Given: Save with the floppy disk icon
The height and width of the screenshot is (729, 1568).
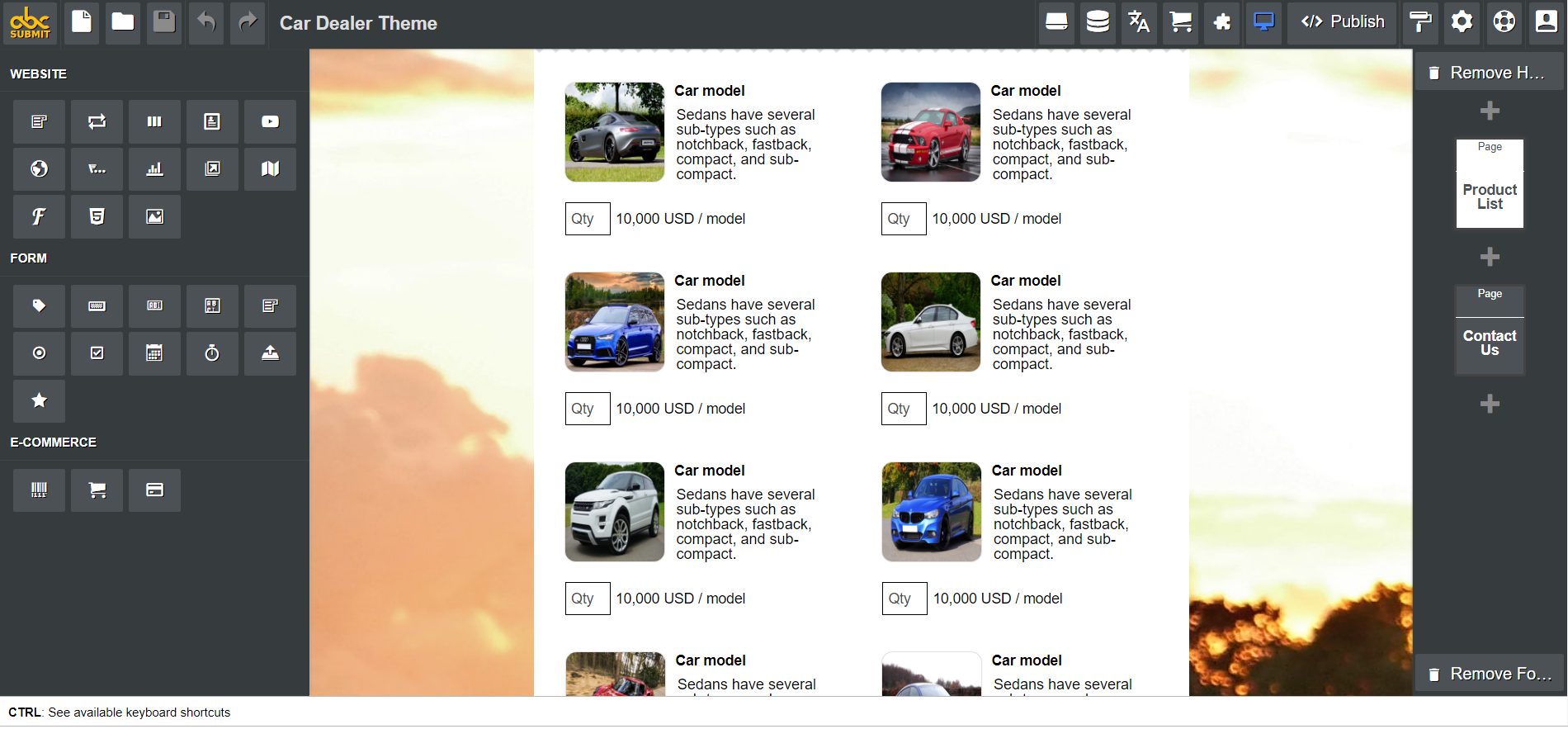Looking at the screenshot, I should coord(164,22).
